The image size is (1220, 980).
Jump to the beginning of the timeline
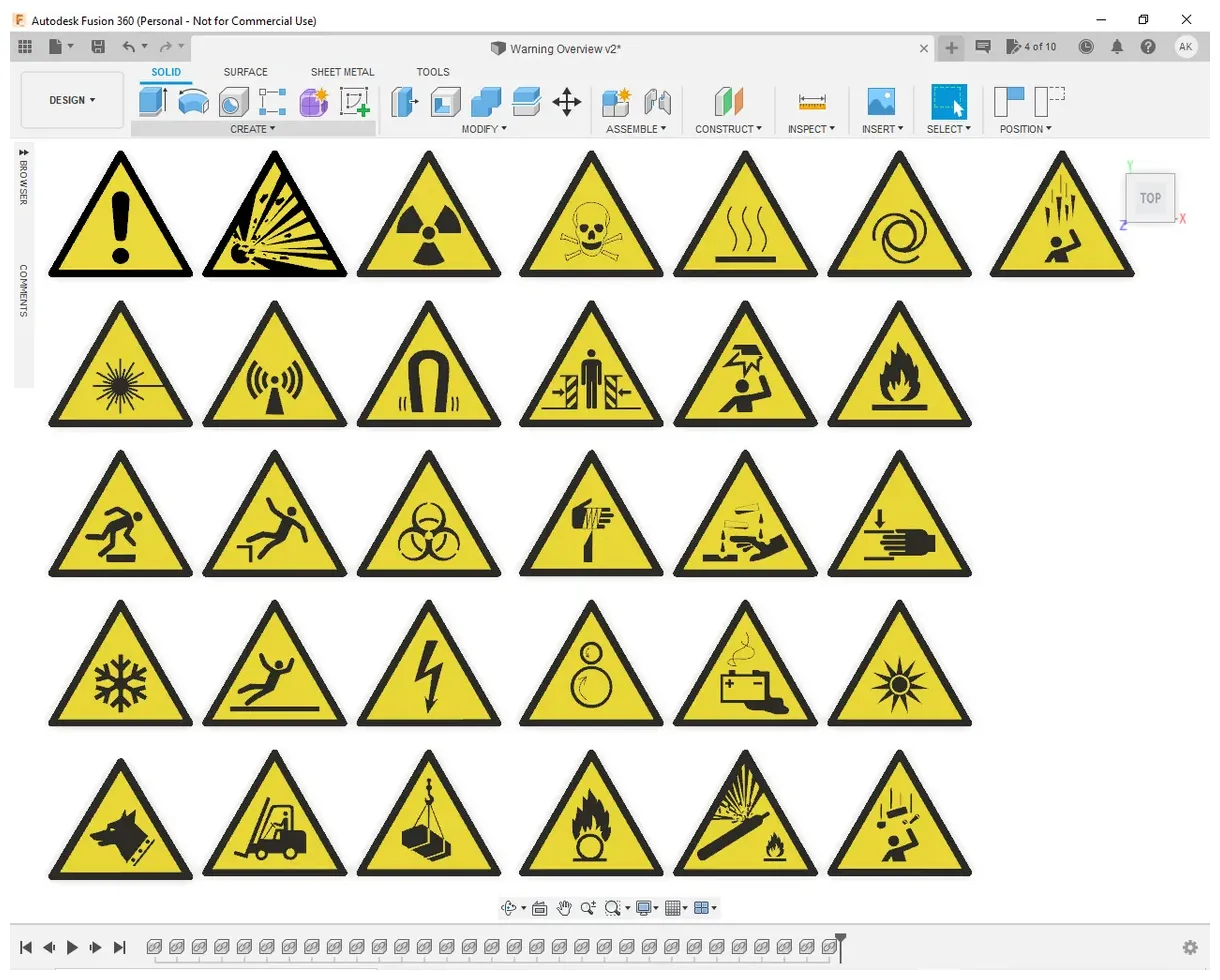(x=25, y=947)
